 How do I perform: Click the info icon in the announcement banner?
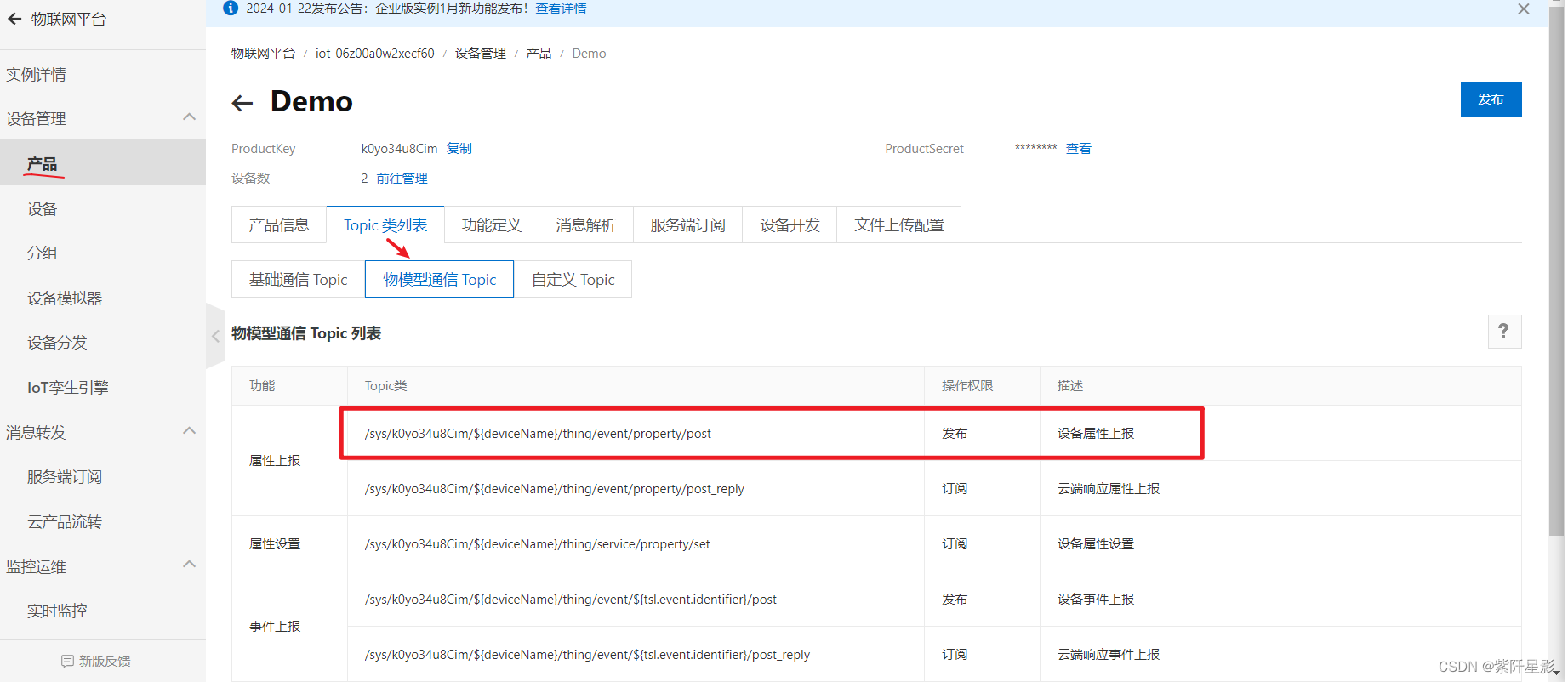tap(230, 8)
